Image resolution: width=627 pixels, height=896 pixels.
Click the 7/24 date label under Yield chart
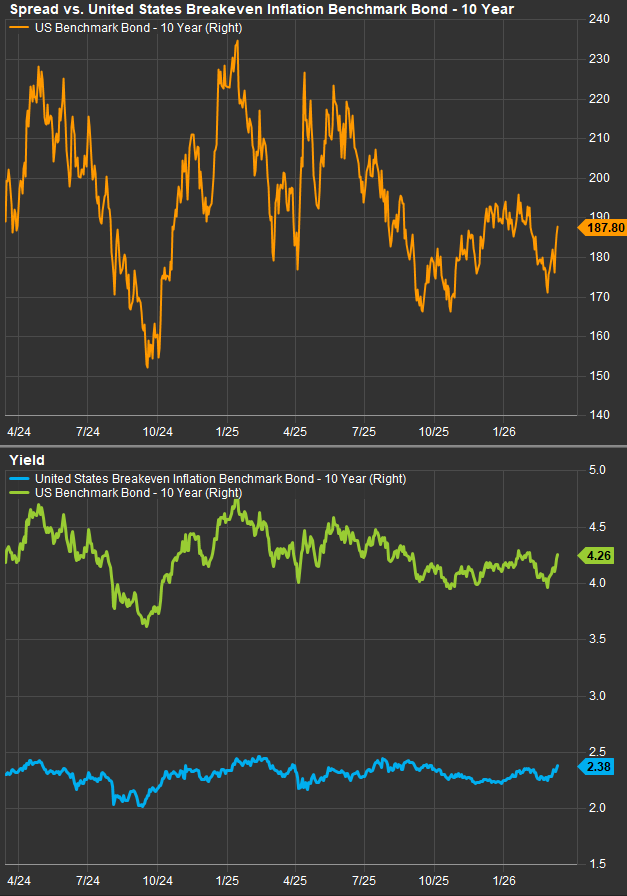[88, 882]
